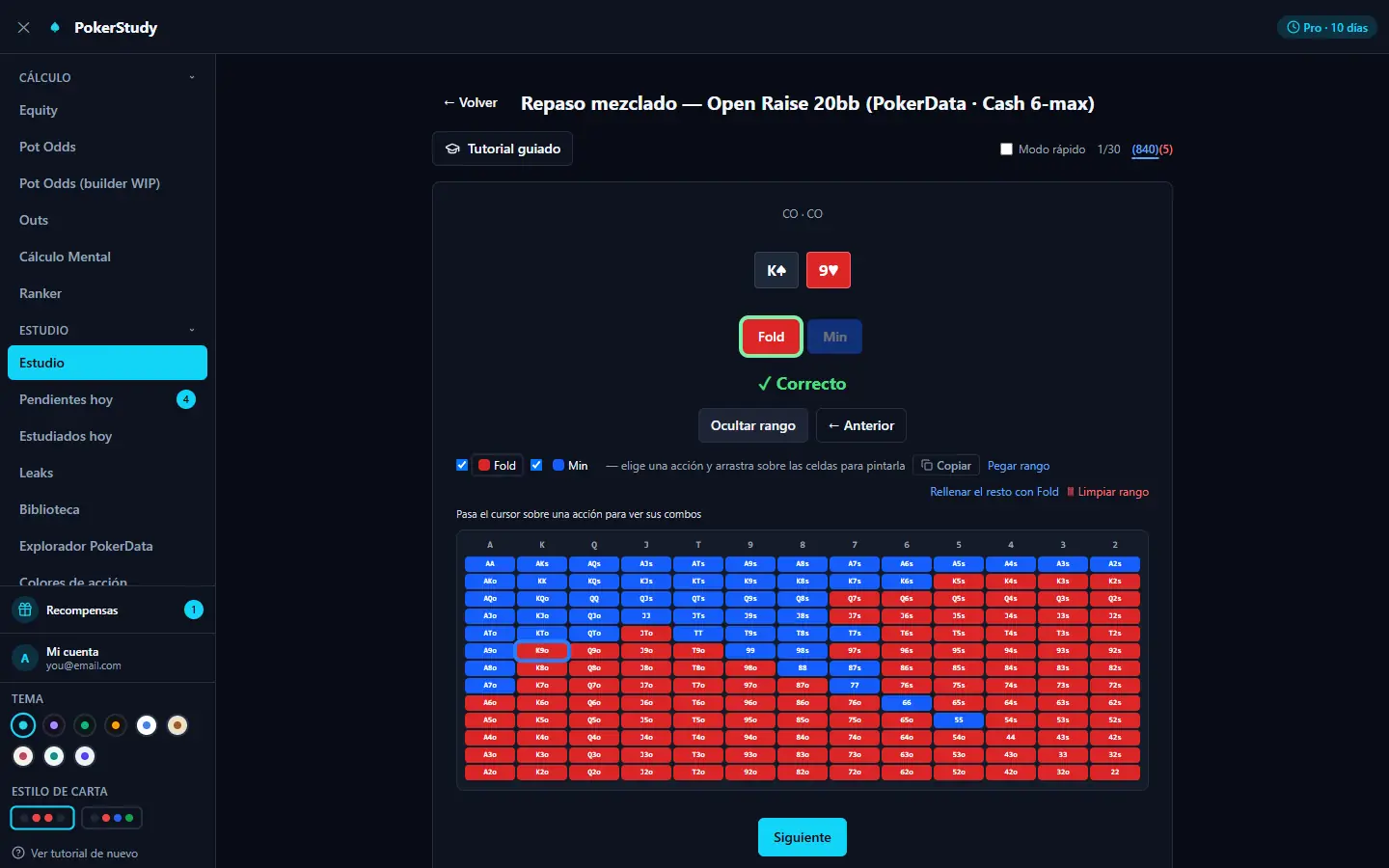The image size is (1389, 868).
Task: Open the Equity menu item
Action: [107, 110]
